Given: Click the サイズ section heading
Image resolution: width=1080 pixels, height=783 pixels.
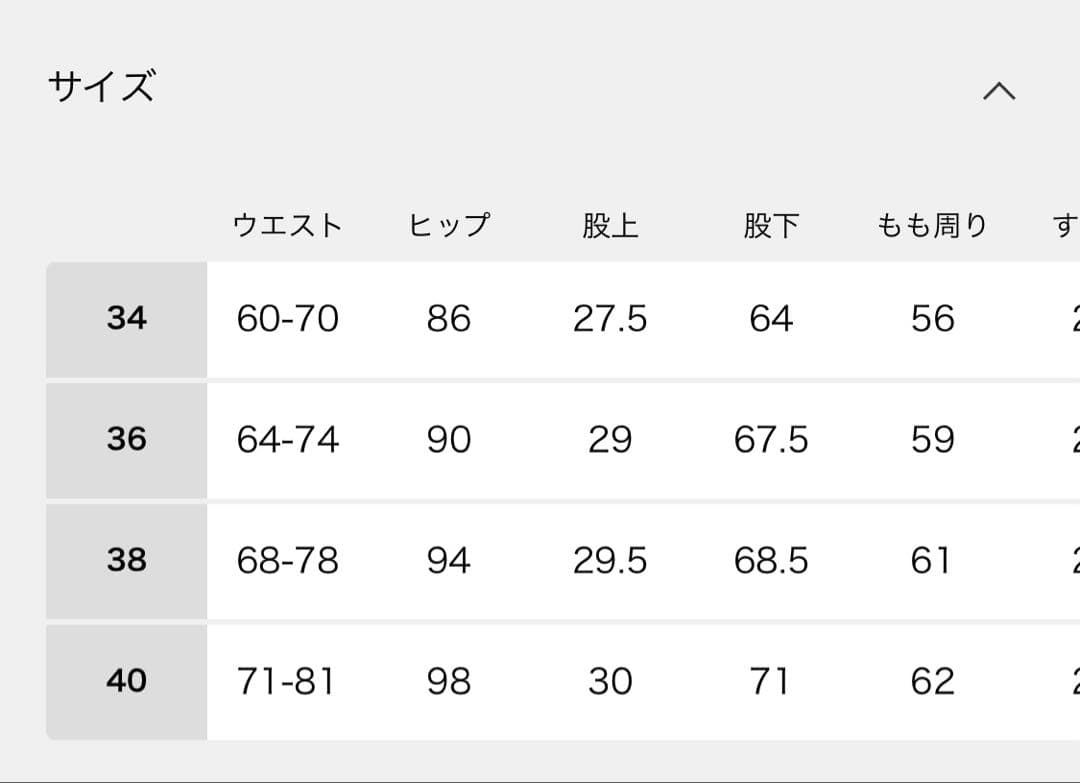Looking at the screenshot, I should click(x=101, y=88).
